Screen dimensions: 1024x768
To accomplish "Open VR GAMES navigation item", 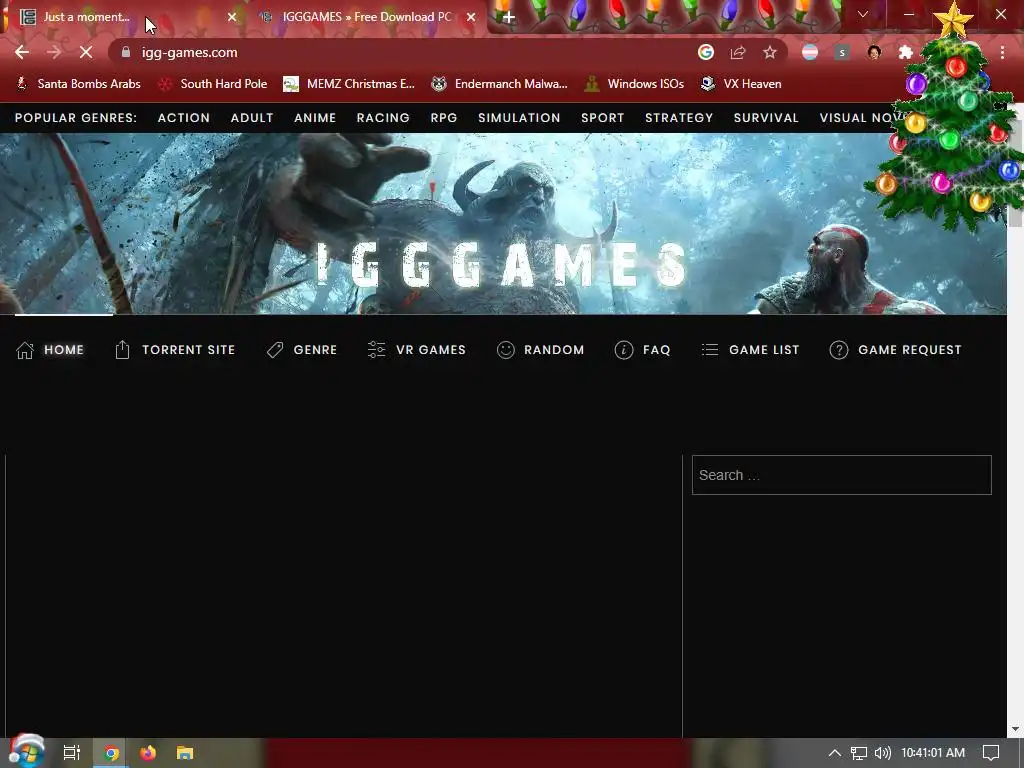I will coord(417,350).
